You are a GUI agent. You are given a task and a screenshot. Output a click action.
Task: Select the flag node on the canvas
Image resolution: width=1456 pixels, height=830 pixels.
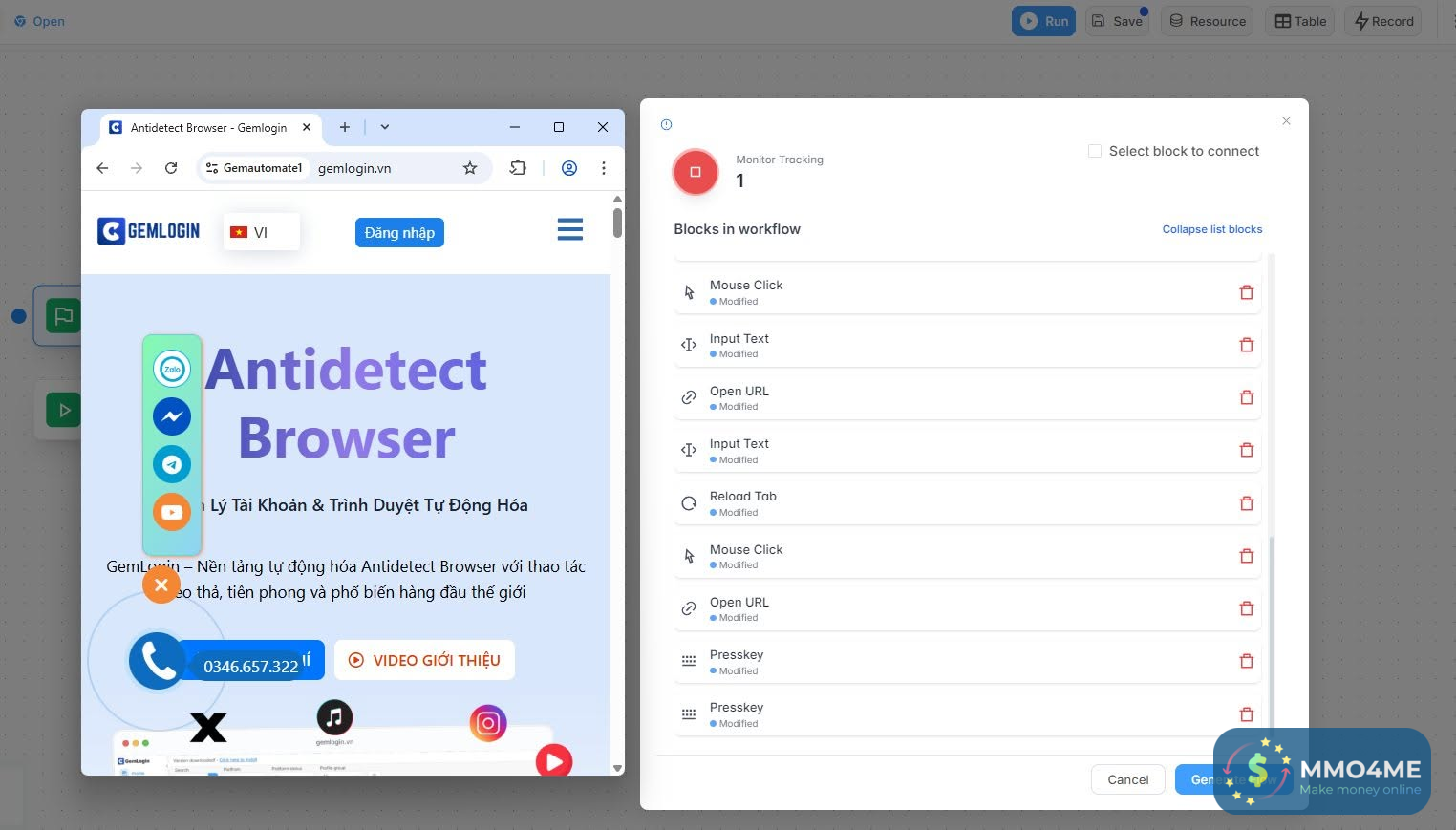point(63,315)
